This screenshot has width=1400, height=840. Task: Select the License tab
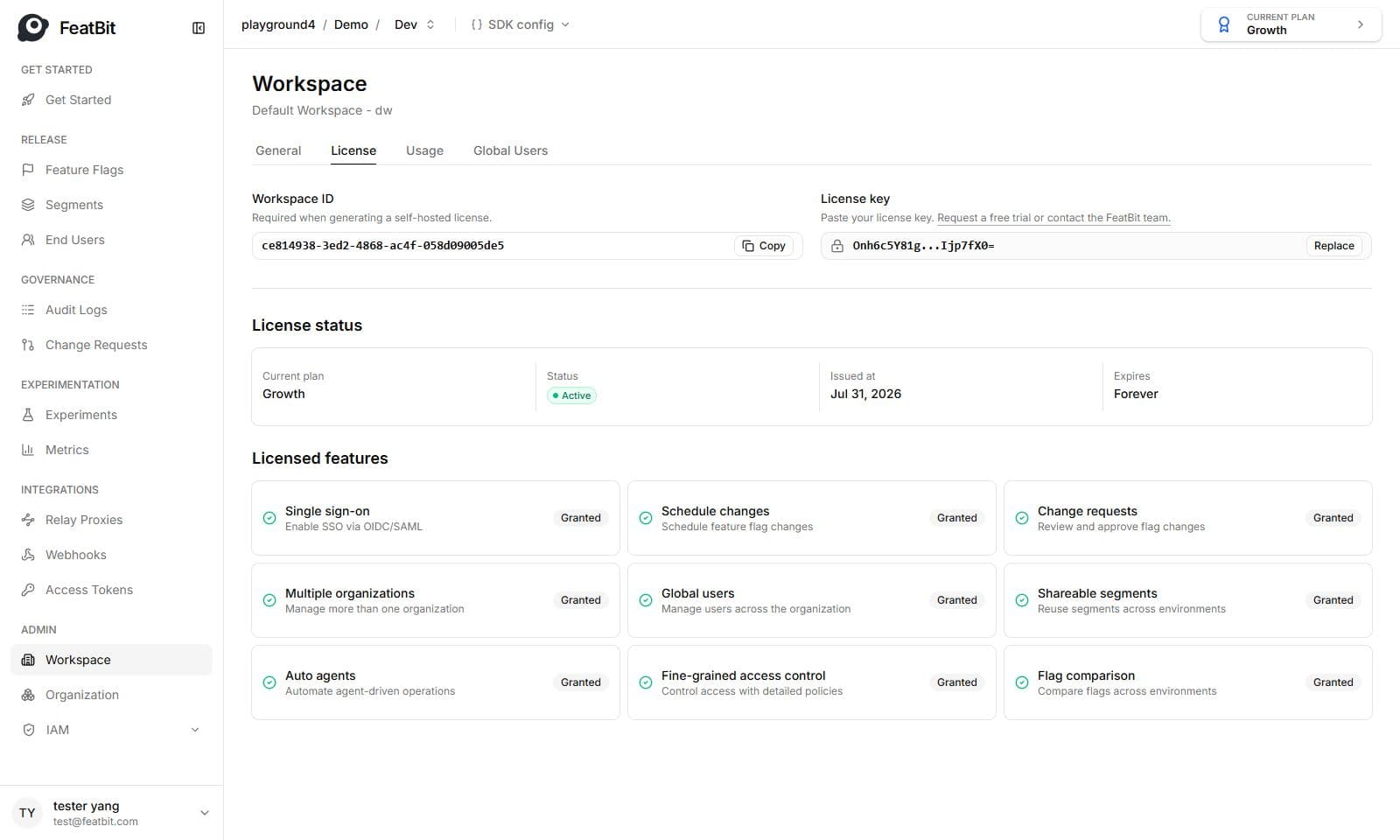coord(353,150)
